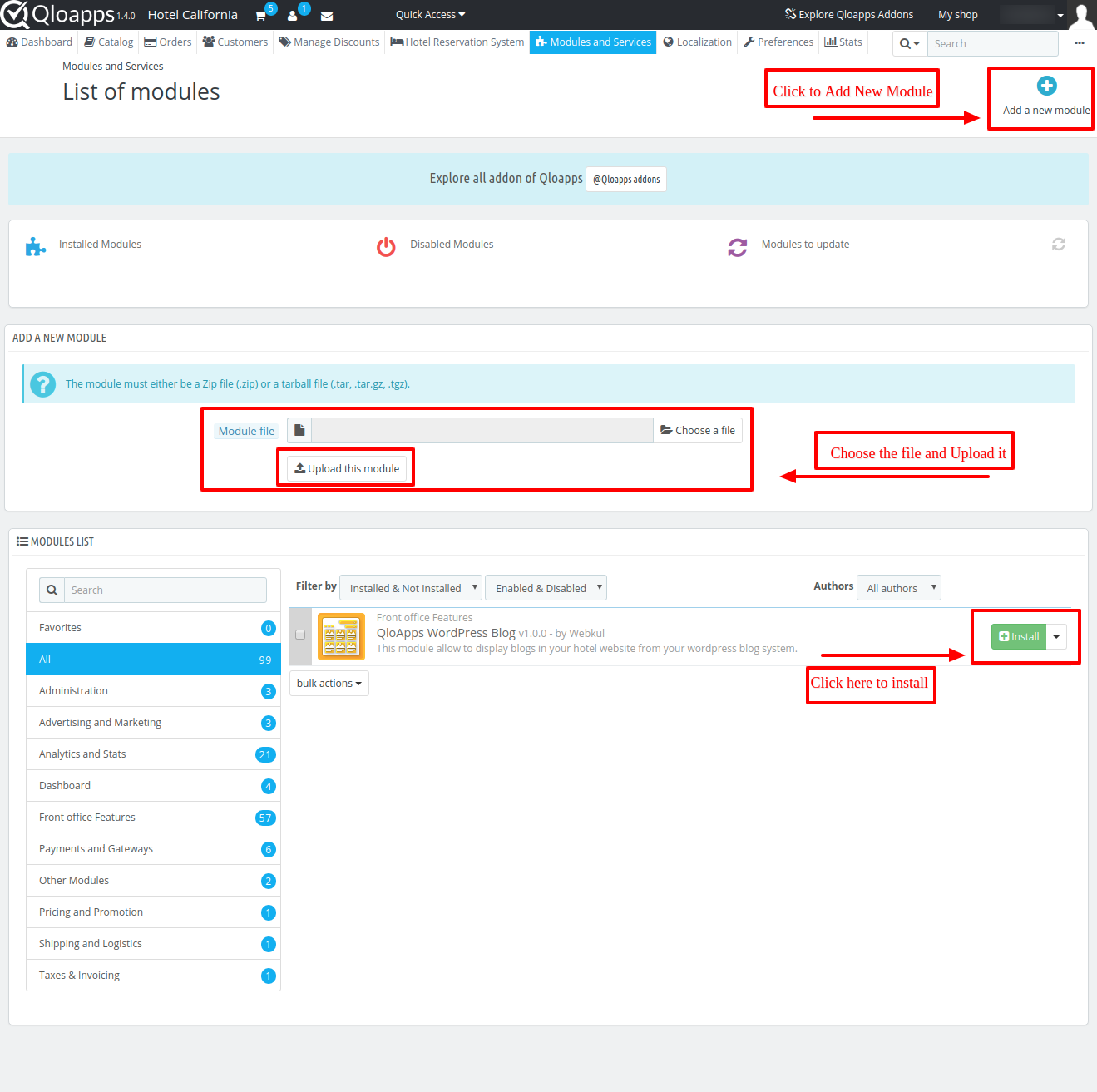Click the Install button for WordPress Blog
This screenshot has width=1097, height=1092.
coord(1019,637)
